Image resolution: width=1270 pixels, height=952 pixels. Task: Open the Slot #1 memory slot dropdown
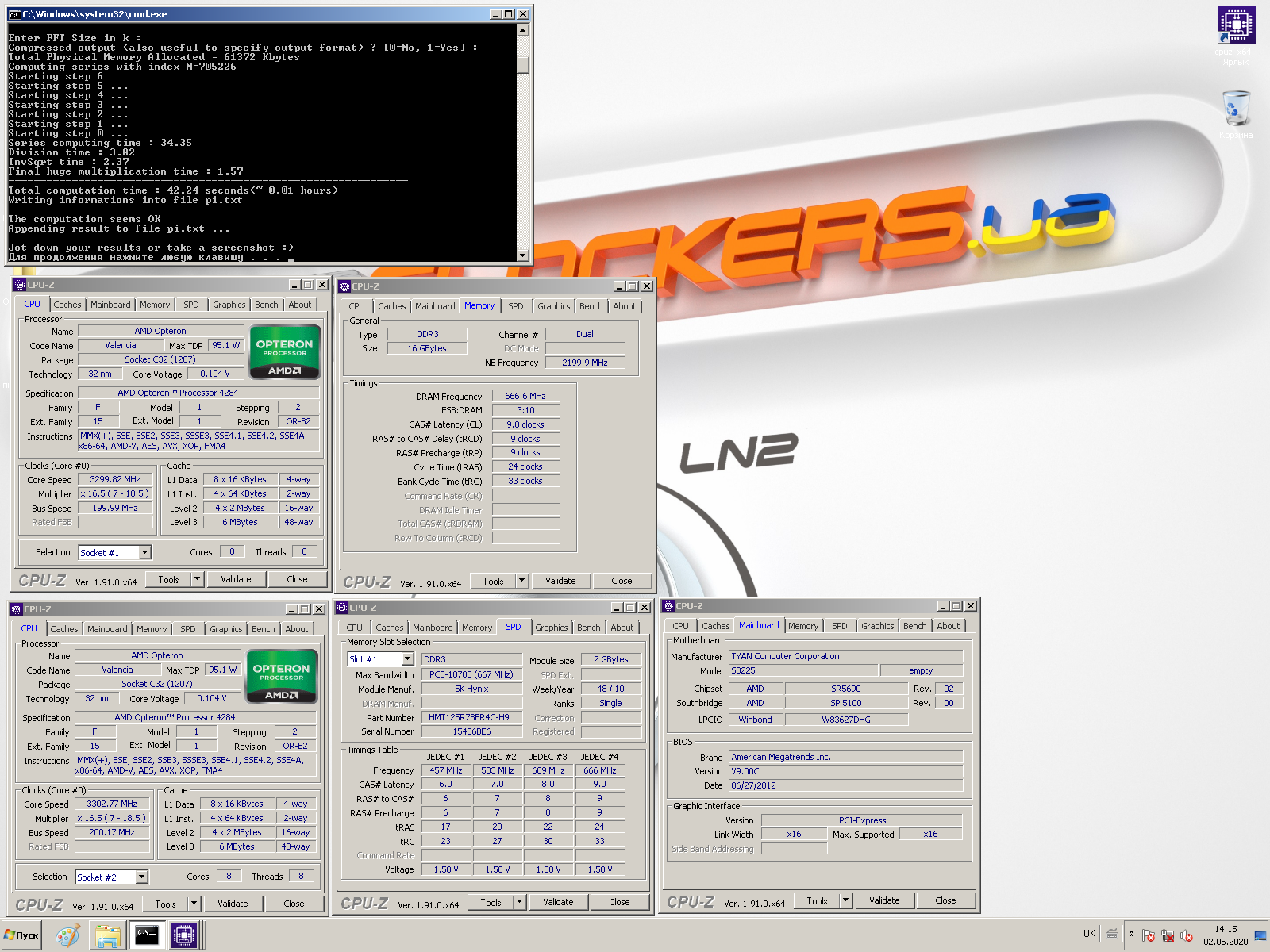(x=407, y=659)
